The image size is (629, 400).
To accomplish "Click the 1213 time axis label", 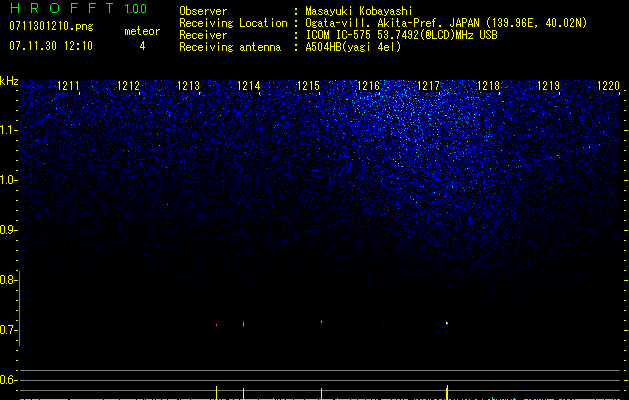I will (x=188, y=86).
